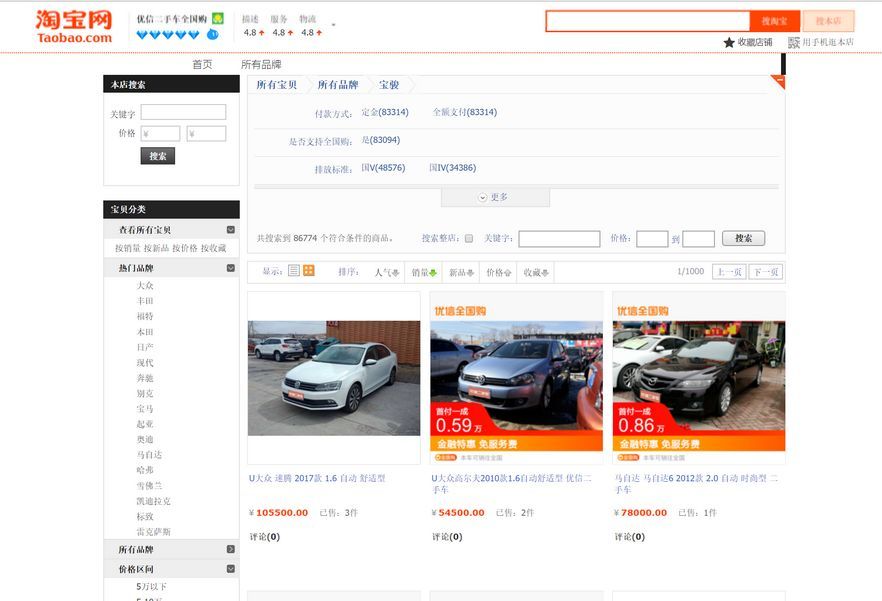The image size is (882, 601).
Task: Select 宝马 brand in sidebar
Action: (x=145, y=409)
